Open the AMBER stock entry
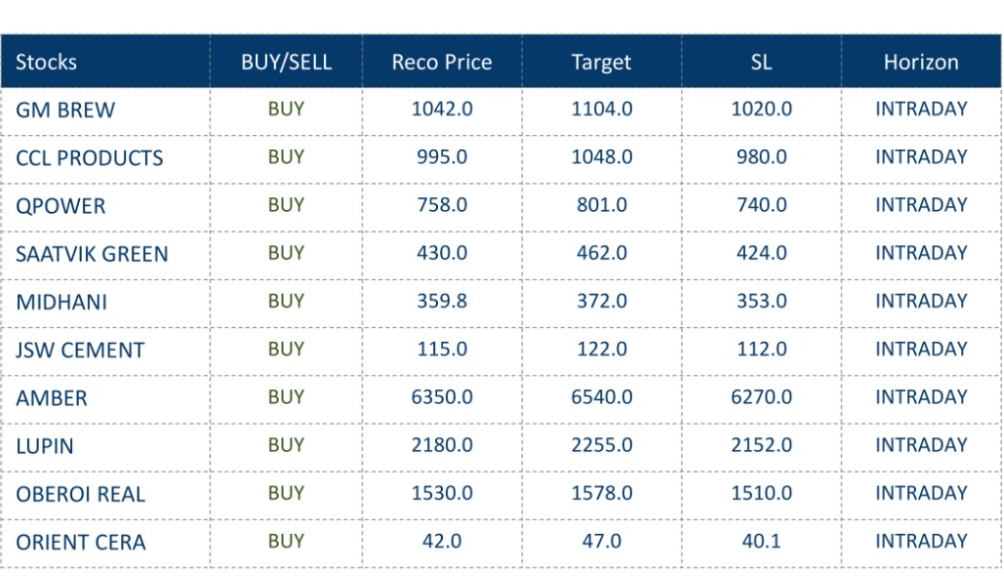The width and height of the screenshot is (1004, 579). pos(51,398)
